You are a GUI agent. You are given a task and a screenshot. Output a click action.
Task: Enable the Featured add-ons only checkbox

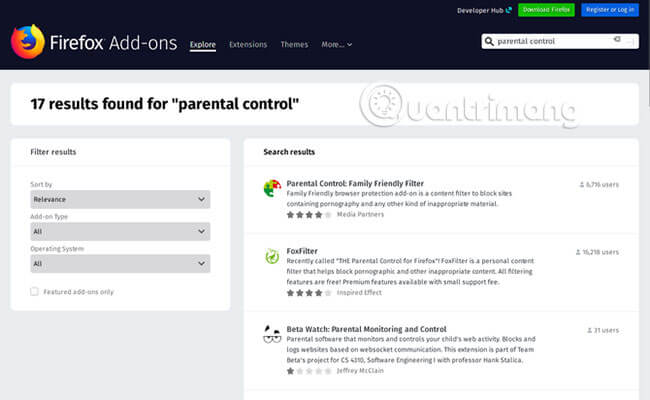pyautogui.click(x=35, y=292)
